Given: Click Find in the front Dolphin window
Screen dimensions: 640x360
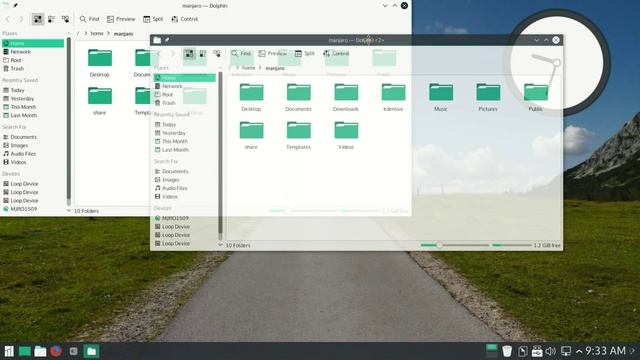Looking at the screenshot, I should 241,53.
